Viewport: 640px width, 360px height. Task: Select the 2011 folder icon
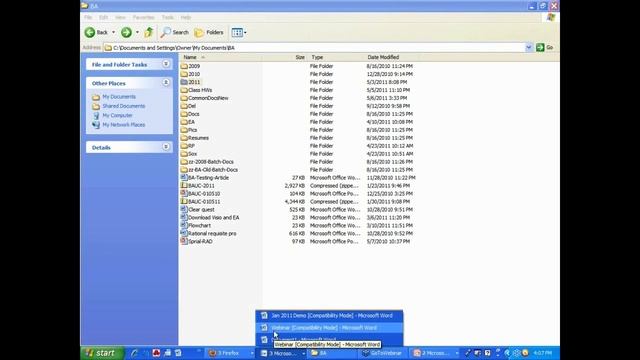pyautogui.click(x=184, y=82)
